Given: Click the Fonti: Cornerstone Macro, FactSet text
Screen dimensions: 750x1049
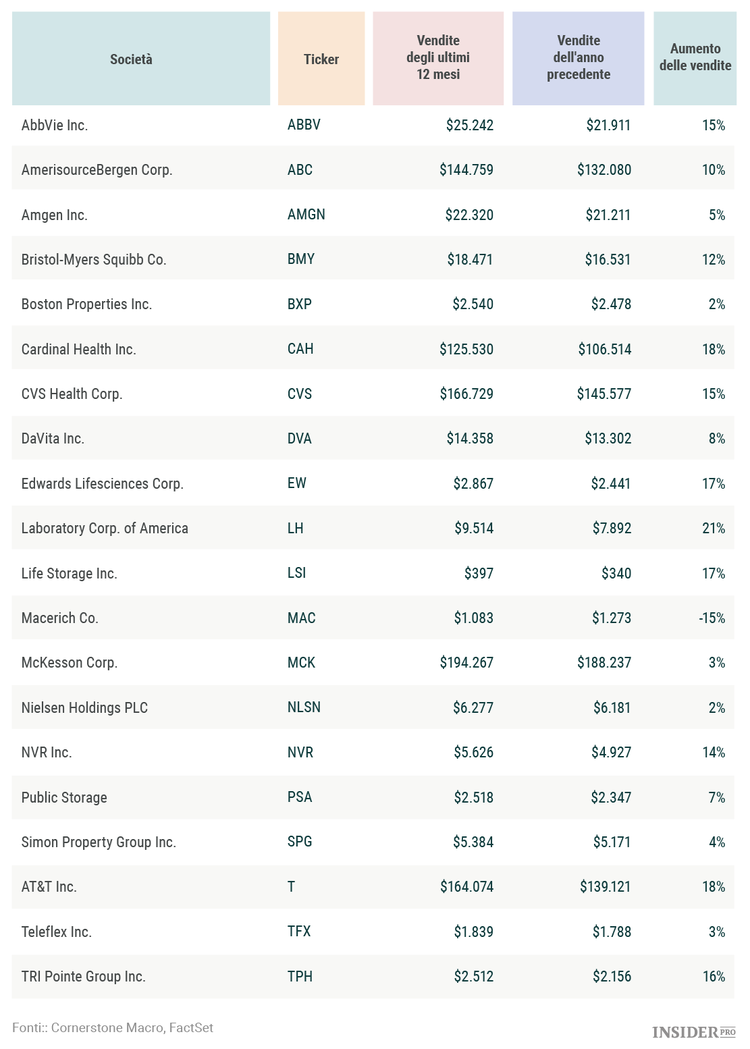Looking at the screenshot, I should (x=112, y=1027).
